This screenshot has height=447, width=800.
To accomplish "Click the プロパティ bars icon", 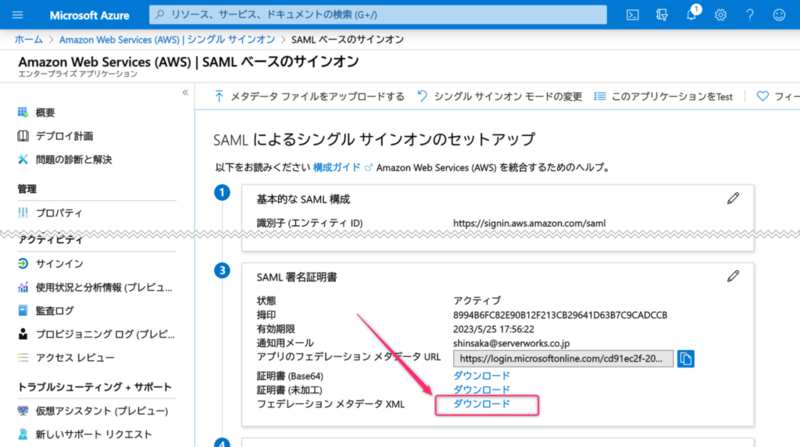I will click(23, 213).
